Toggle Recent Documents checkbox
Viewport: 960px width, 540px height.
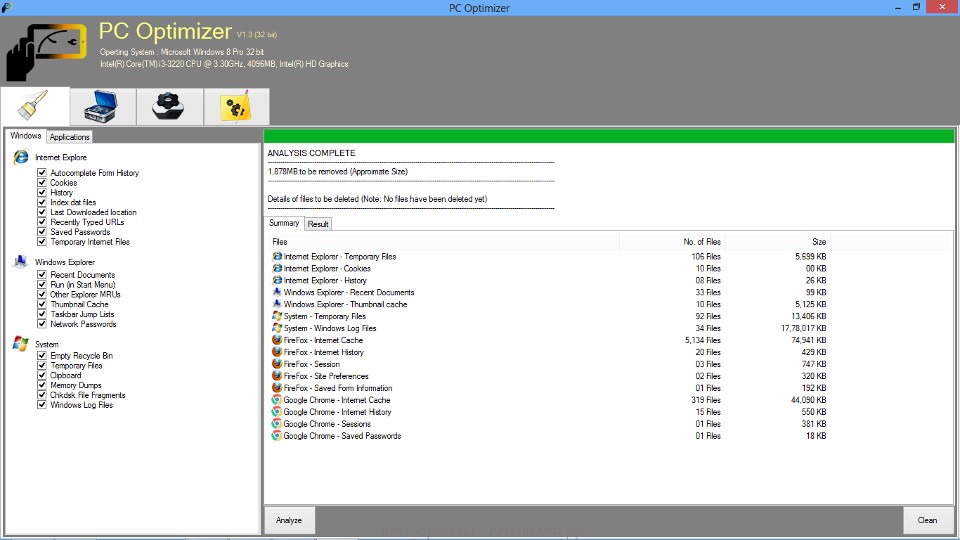coord(42,274)
